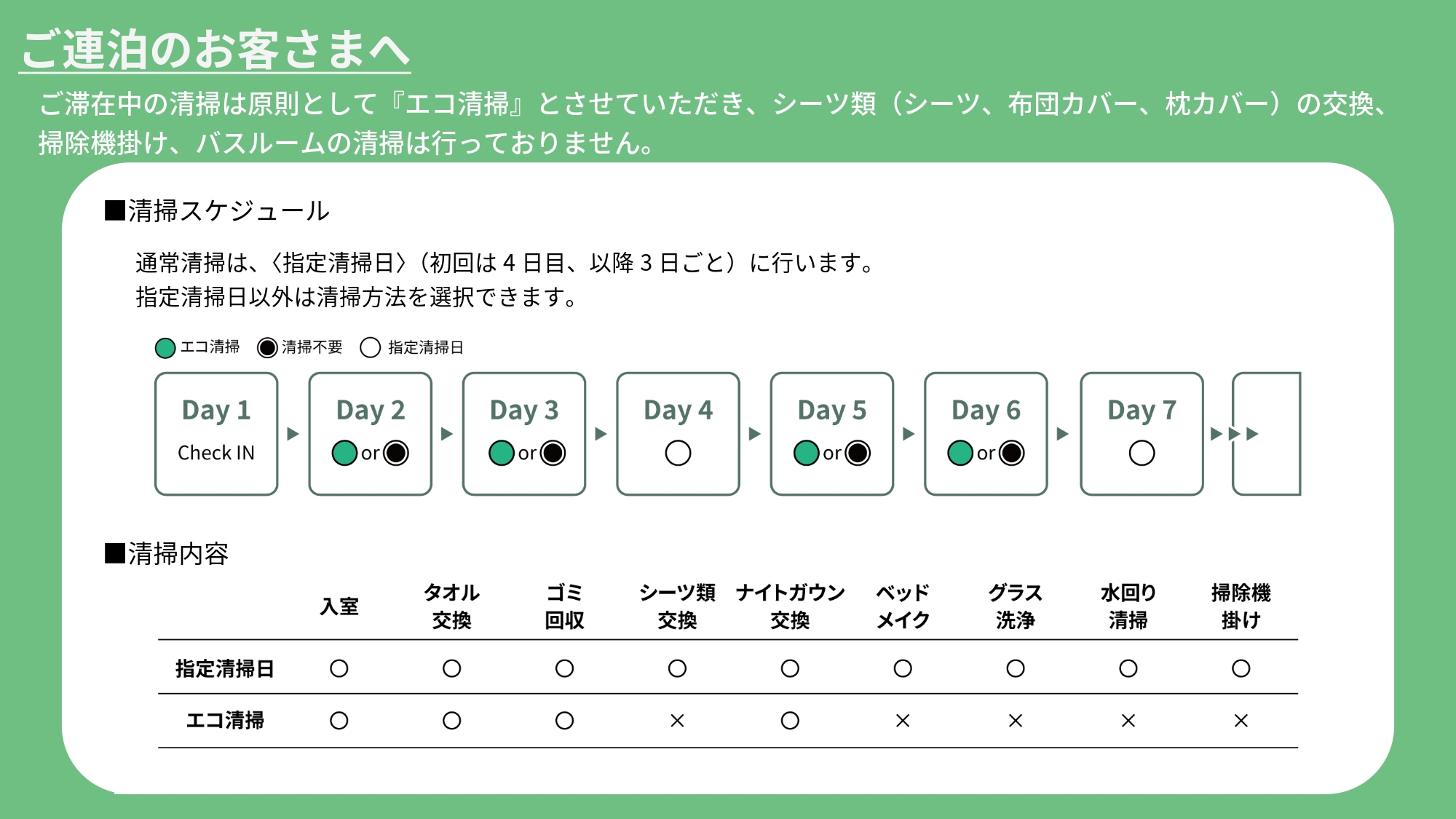Click the 水回り清掃 column header
The image size is (1456, 819).
pos(1128,606)
